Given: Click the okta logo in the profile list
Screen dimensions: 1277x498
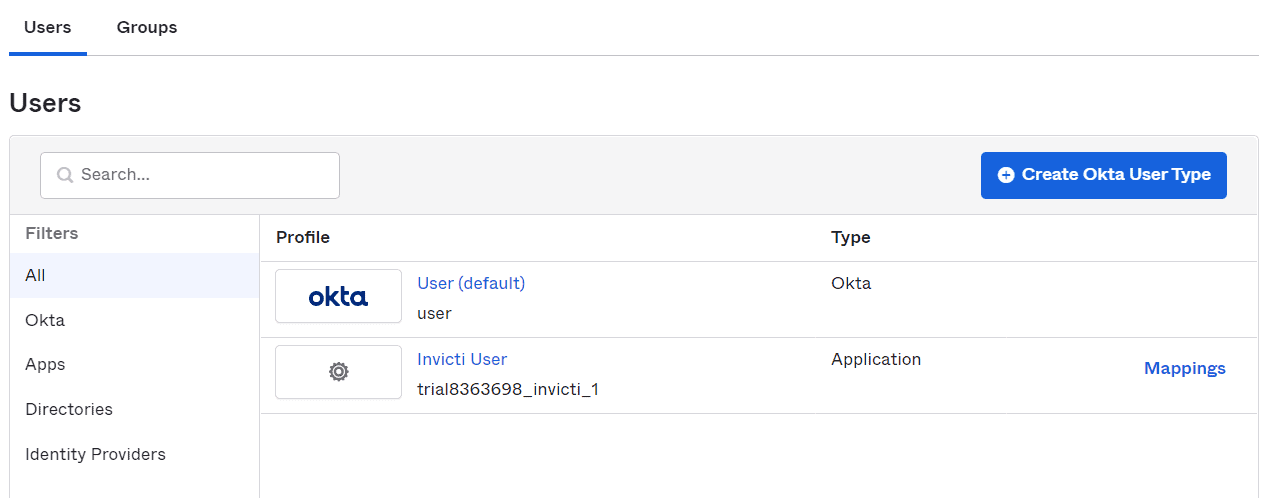Looking at the screenshot, I should [x=338, y=296].
